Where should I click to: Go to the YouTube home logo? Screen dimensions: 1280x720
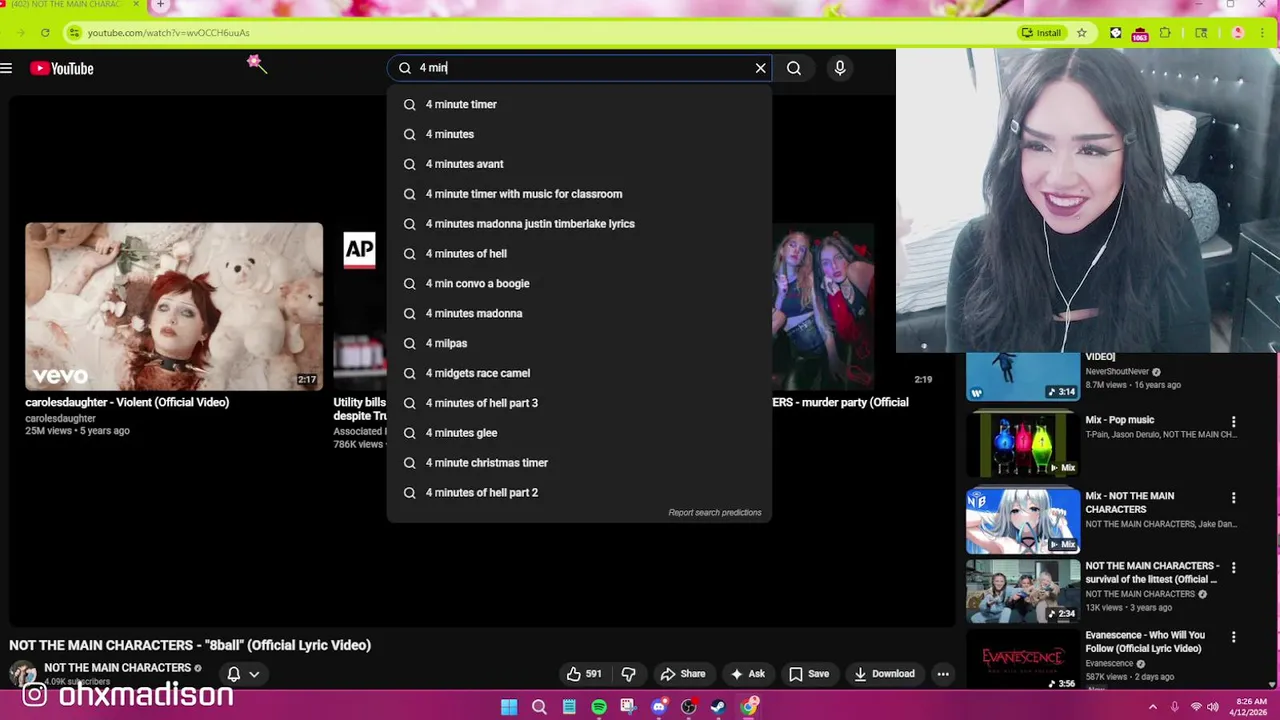coord(62,68)
